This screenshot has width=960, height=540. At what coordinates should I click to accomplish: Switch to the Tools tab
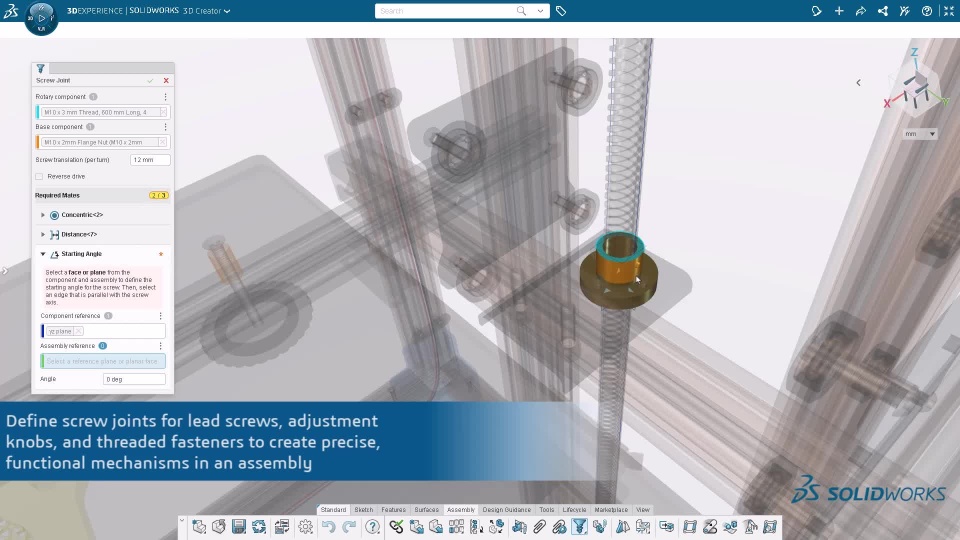point(547,509)
